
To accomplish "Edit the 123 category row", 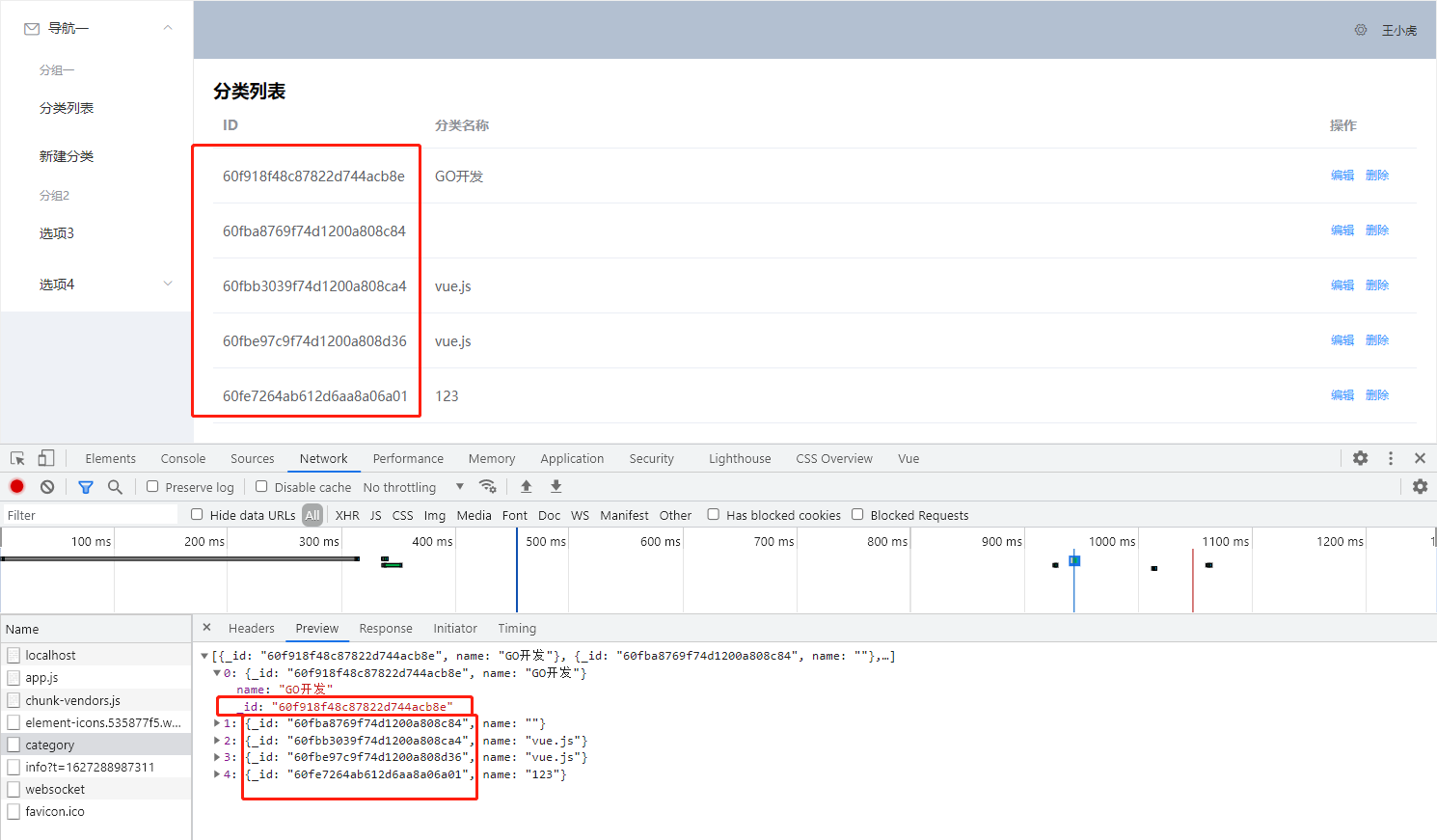I will click(x=1342, y=395).
